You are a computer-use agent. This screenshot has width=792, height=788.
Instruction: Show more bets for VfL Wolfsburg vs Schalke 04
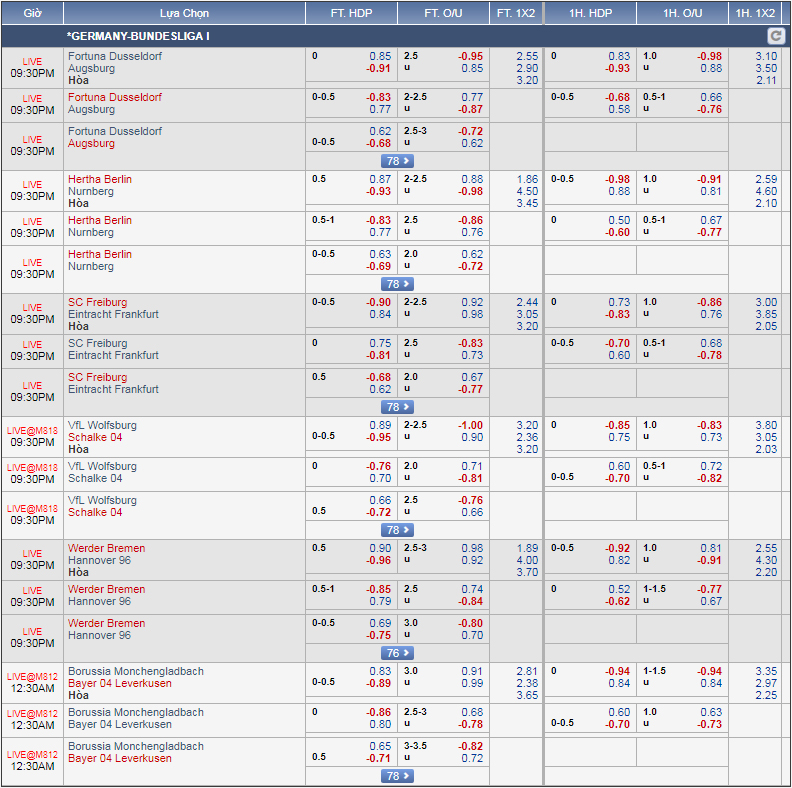pos(397,530)
